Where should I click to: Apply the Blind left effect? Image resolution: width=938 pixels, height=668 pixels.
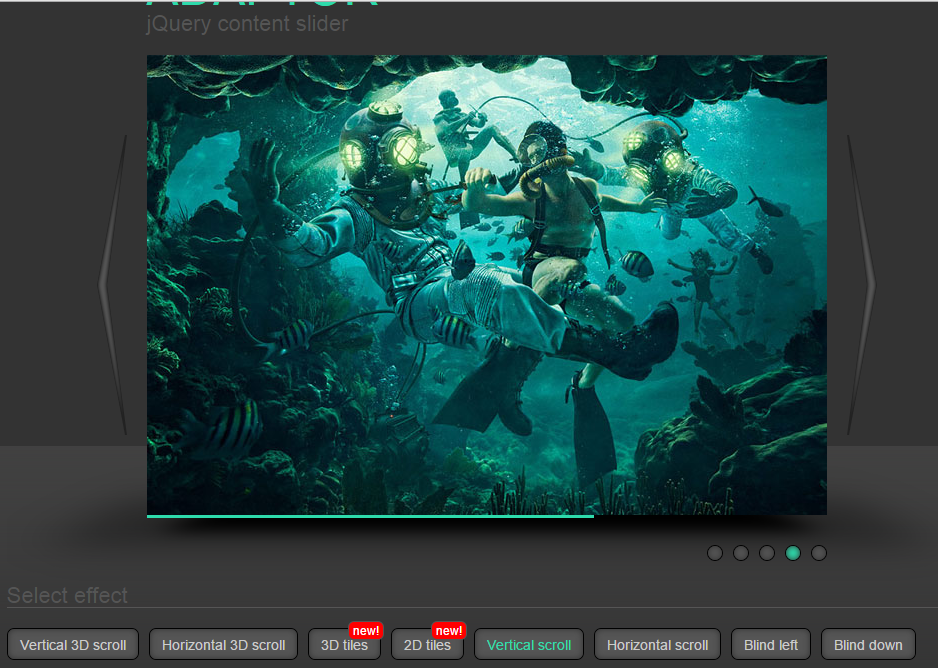coord(770,645)
